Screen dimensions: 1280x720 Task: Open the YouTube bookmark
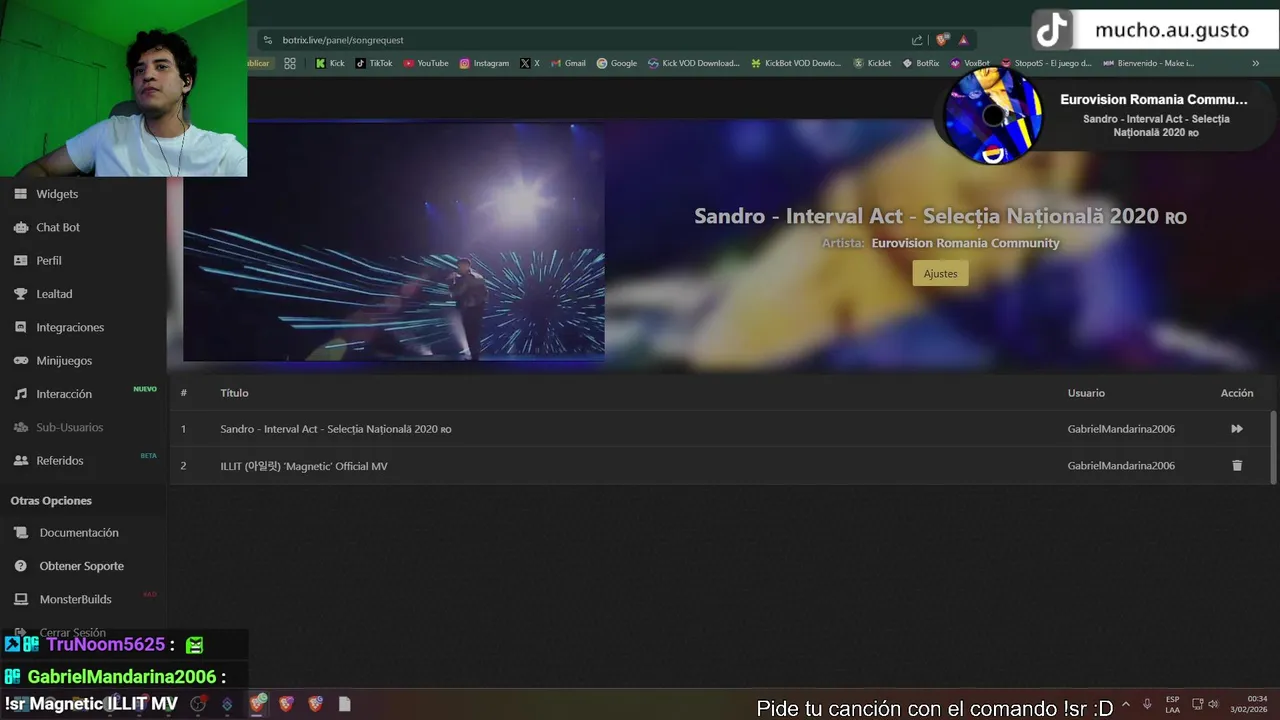point(426,63)
